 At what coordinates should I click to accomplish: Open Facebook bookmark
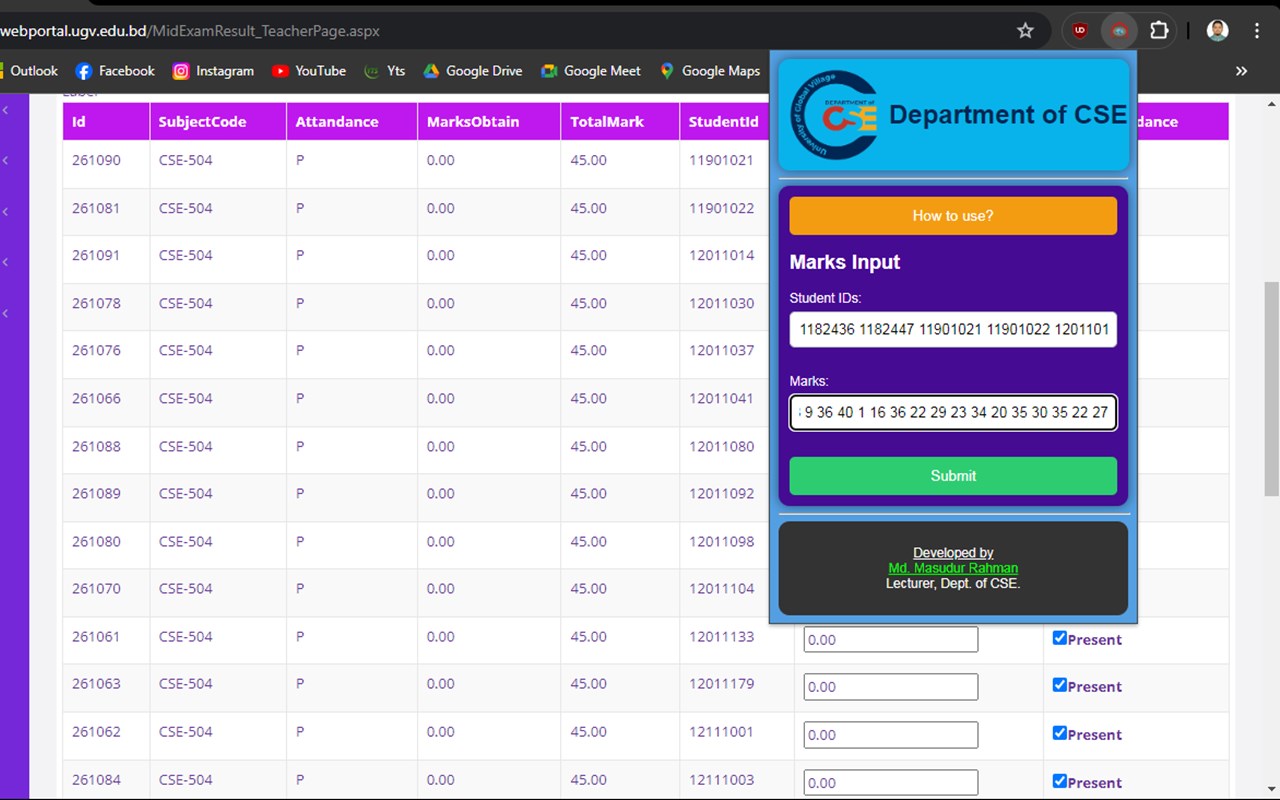[115, 71]
